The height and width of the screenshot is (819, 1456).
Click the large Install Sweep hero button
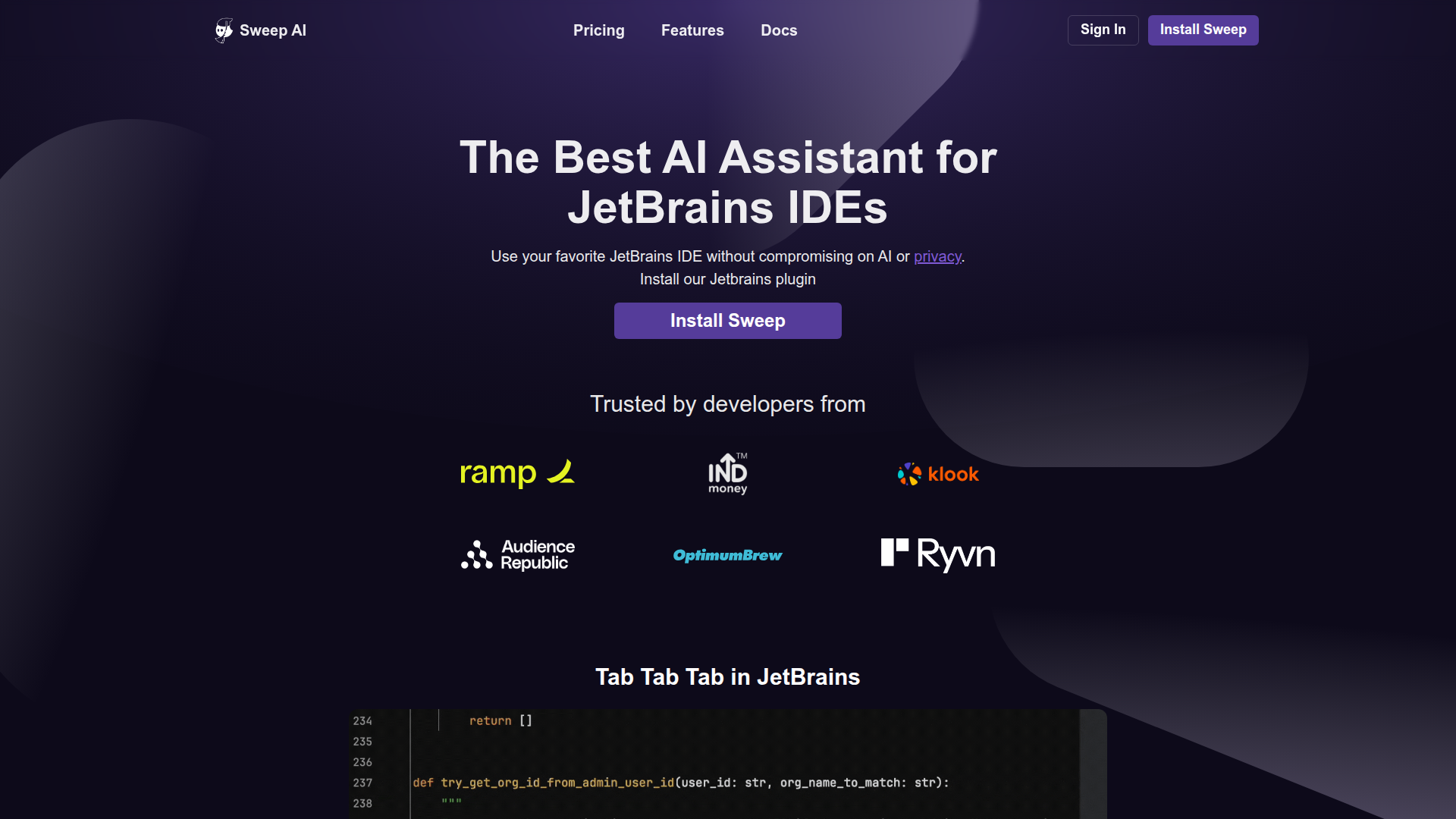pyautogui.click(x=727, y=321)
